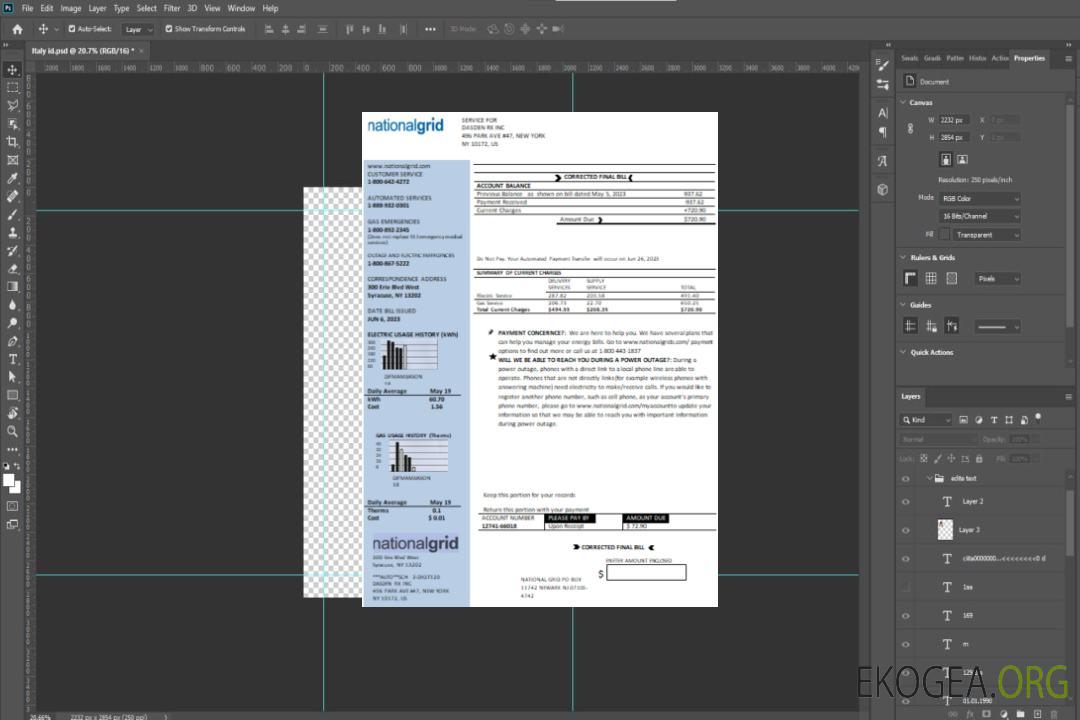Select the Eyedropper tool
Image resolution: width=1080 pixels, height=720 pixels.
point(12,178)
